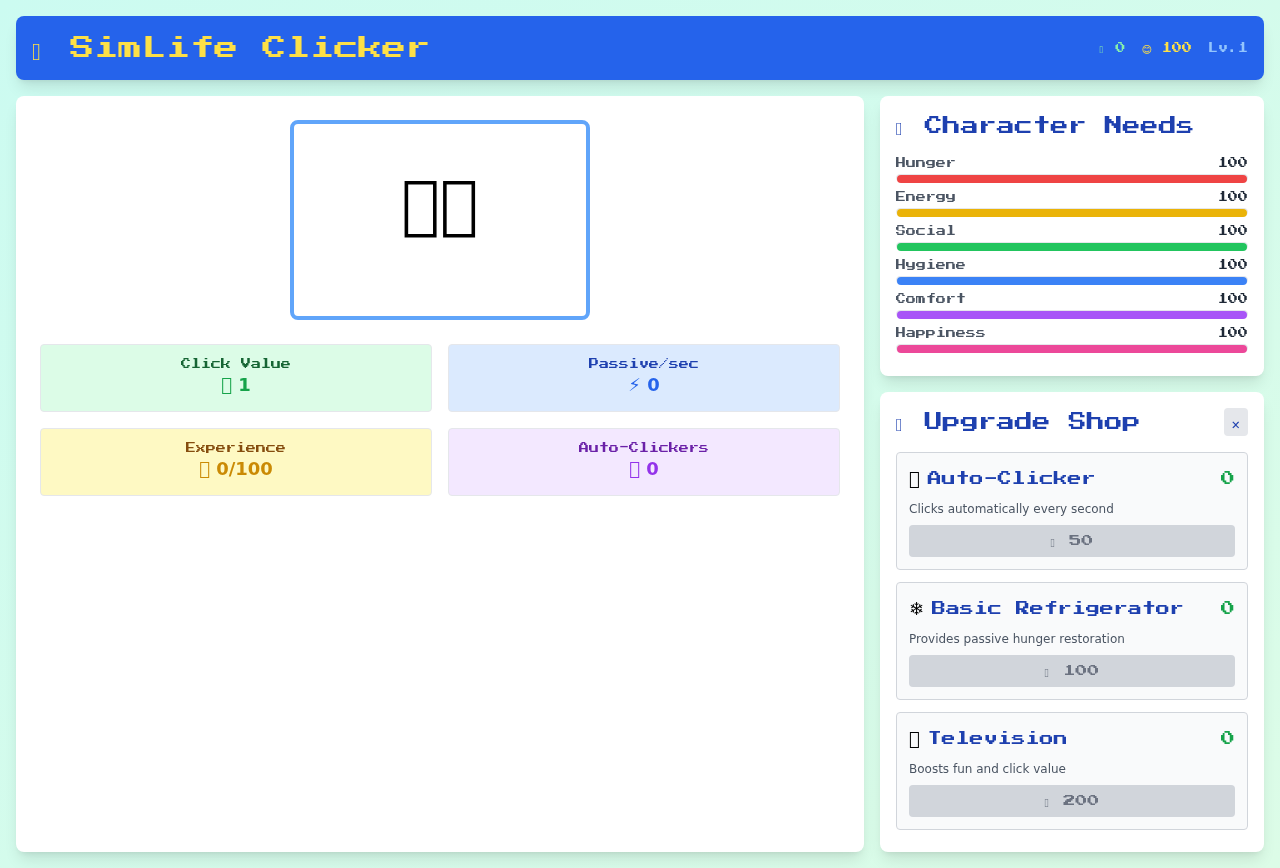
Task: Click the pink Happiness bar
Action: (1071, 349)
